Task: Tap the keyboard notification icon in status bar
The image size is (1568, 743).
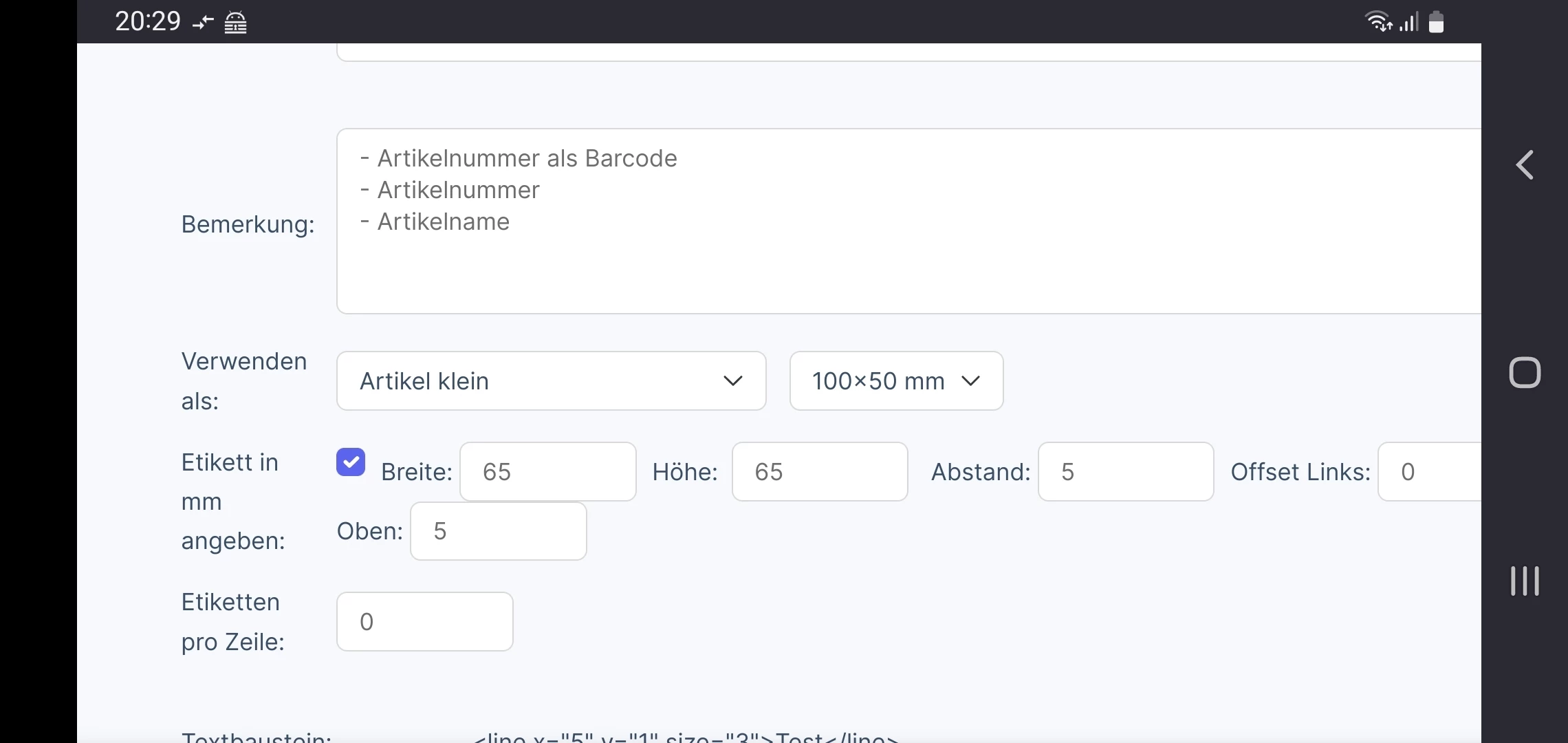Action: click(236, 23)
